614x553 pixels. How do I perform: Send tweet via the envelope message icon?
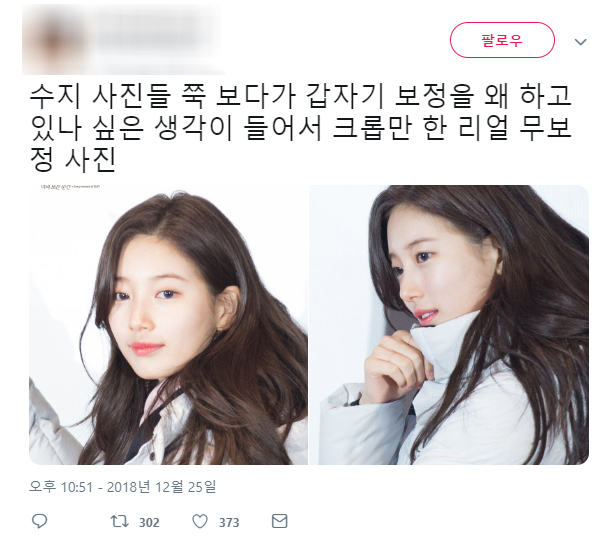click(280, 521)
